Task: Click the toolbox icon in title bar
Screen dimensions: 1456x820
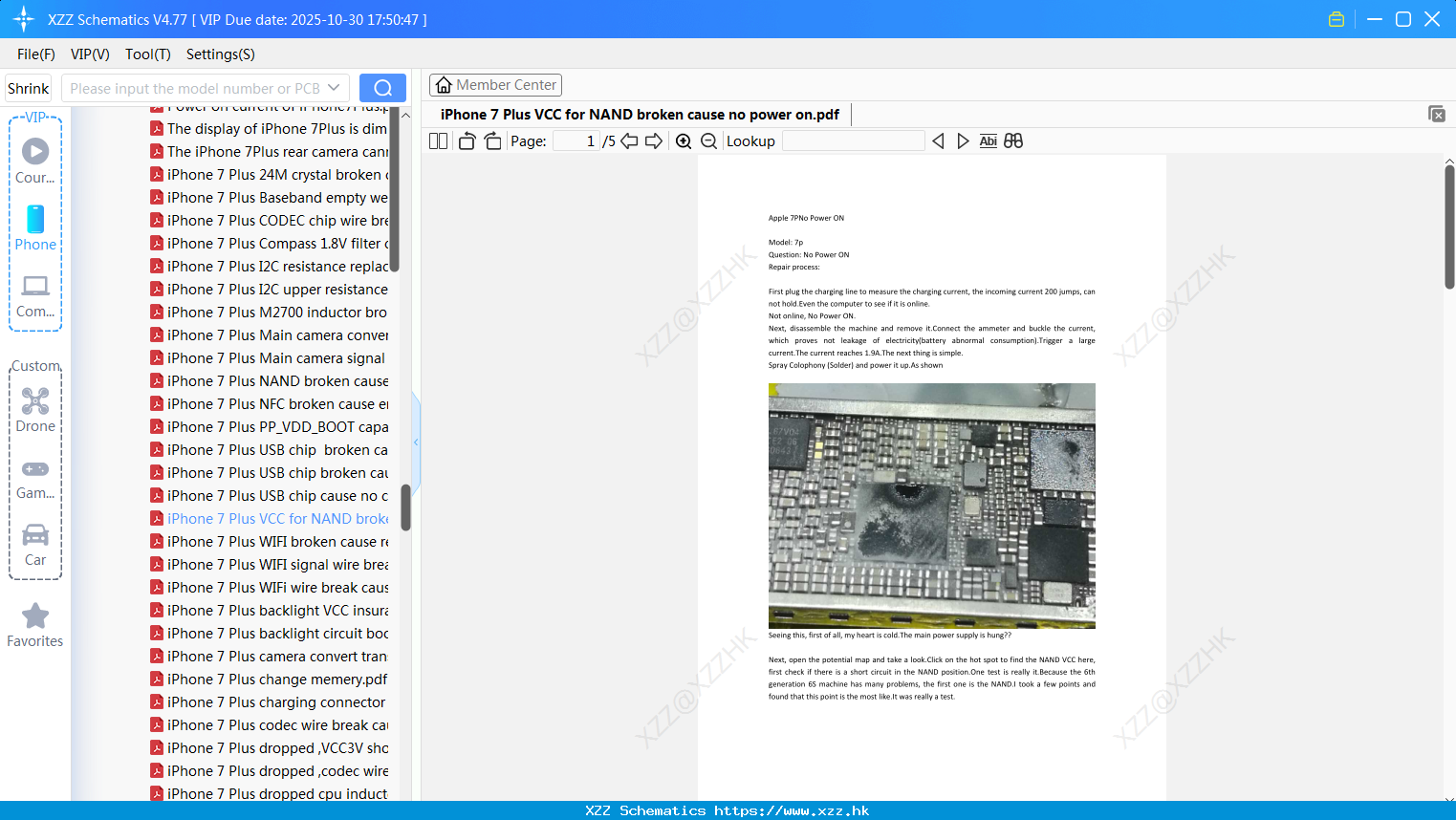Action: pyautogui.click(x=1336, y=19)
